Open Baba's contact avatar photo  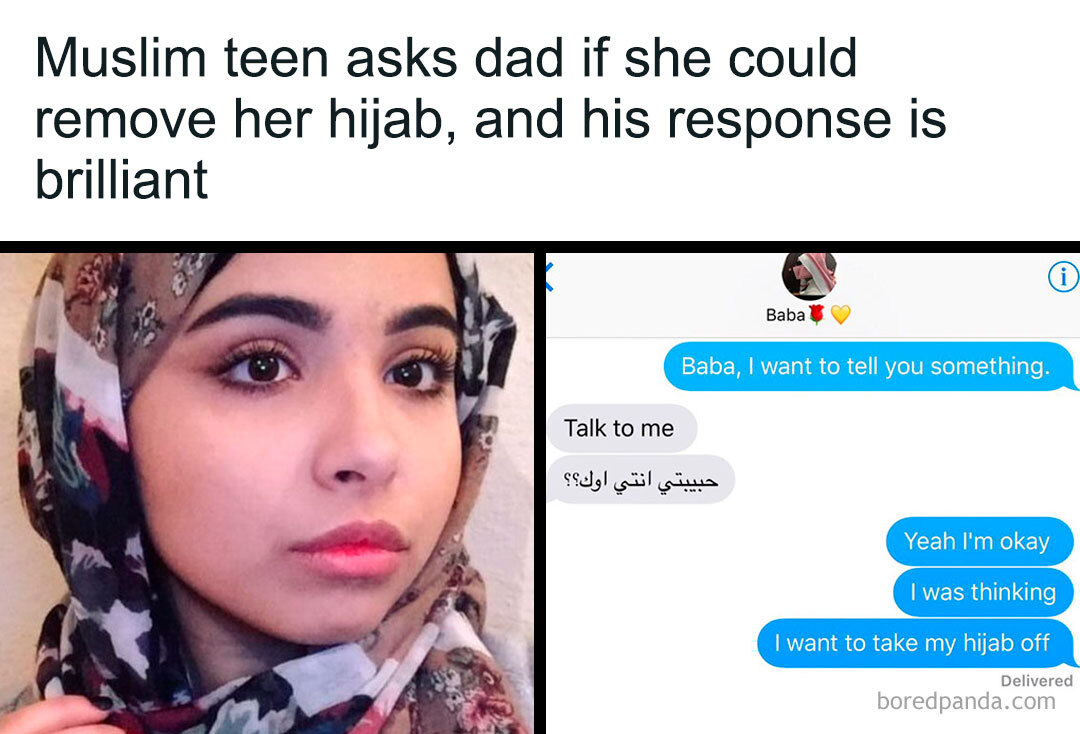809,275
